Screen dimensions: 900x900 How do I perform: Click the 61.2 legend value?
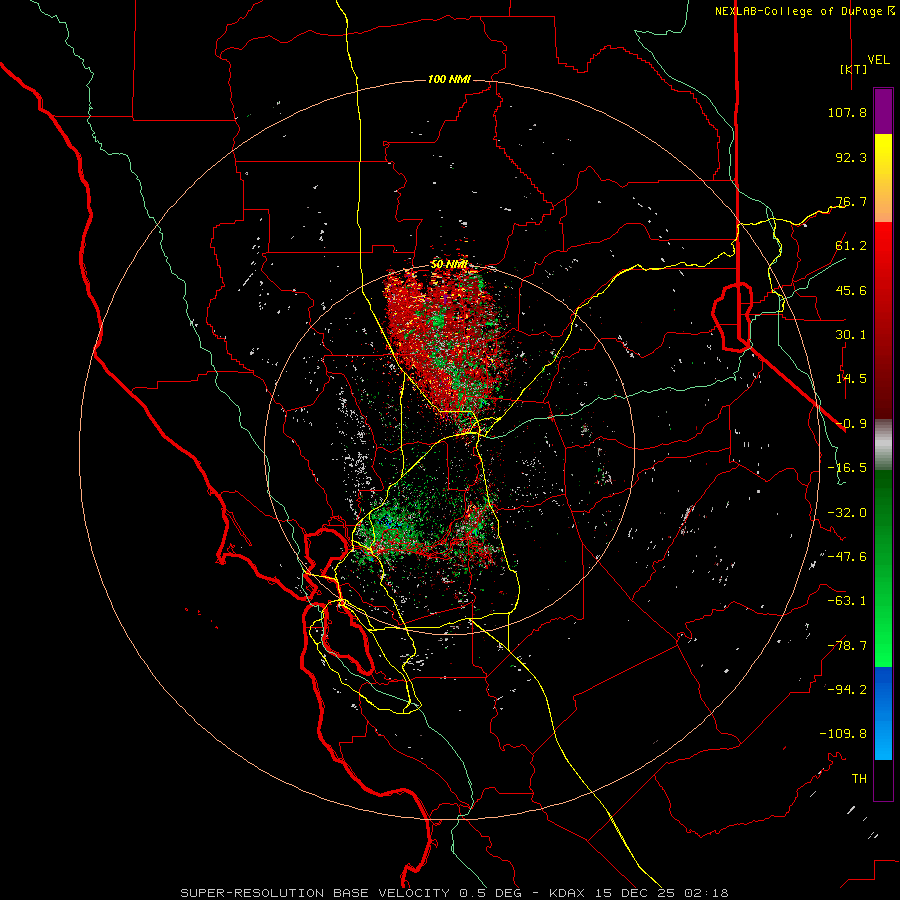[851, 246]
